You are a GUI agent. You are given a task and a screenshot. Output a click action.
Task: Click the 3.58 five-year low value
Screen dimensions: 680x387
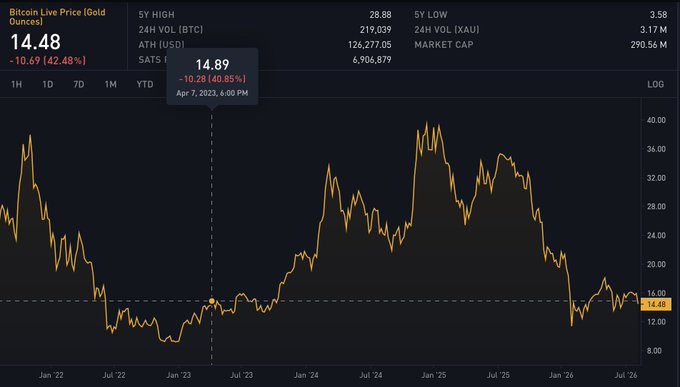pyautogui.click(x=658, y=15)
